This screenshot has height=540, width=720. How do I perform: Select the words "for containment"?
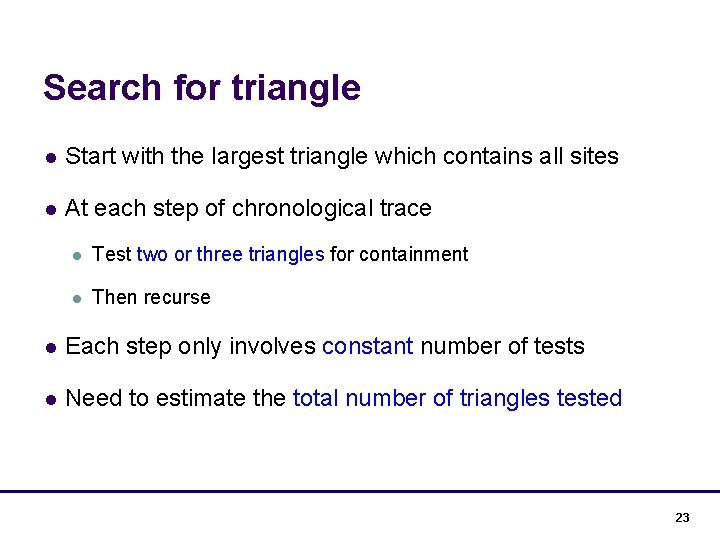tap(399, 254)
